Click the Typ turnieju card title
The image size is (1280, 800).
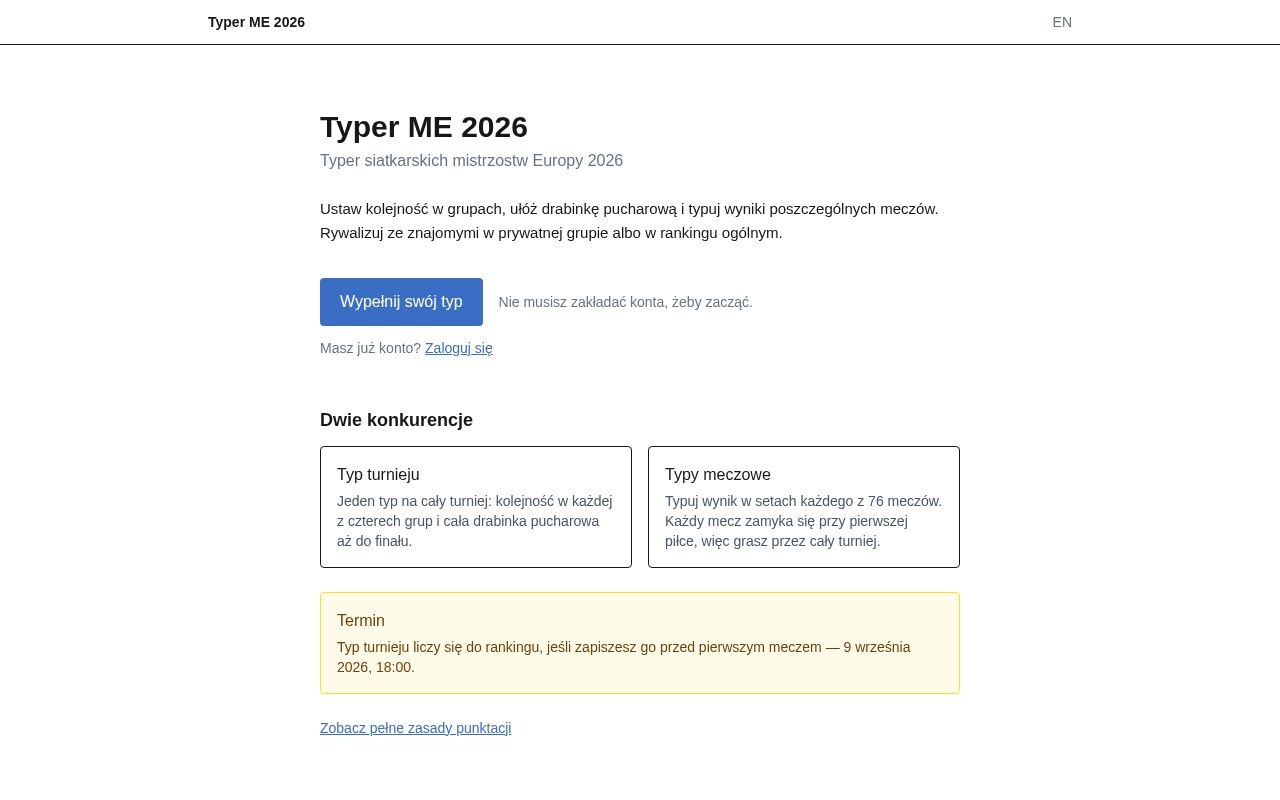[378, 475]
